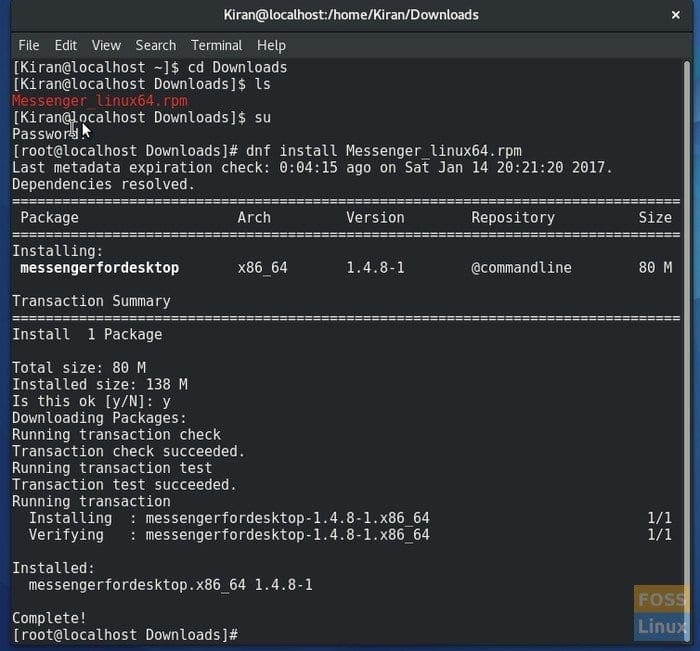Viewport: 700px width, 651px height.
Task: Click the bold 'messengerfordesktop' package name
Action: (100, 268)
